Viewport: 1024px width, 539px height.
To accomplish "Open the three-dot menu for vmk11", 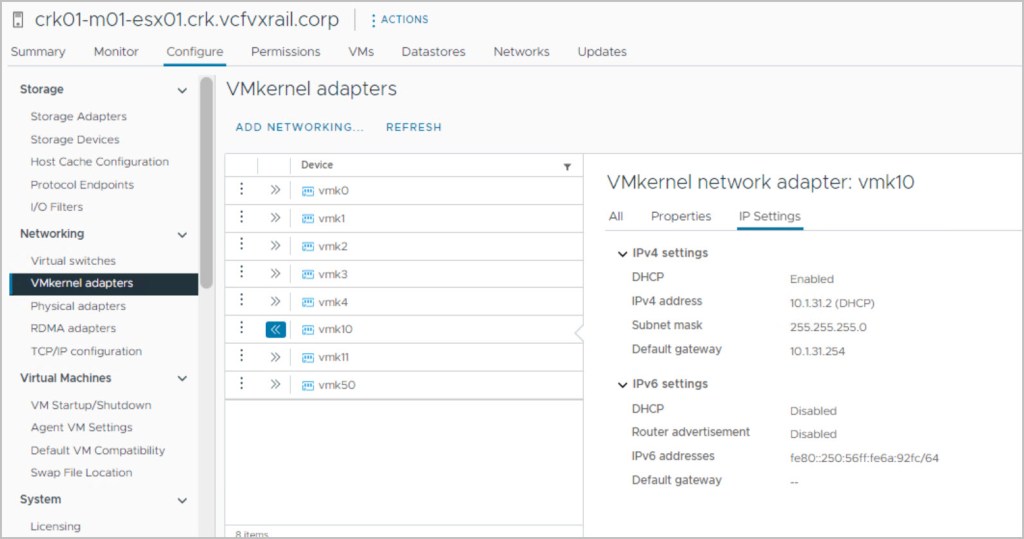I will tap(241, 356).
